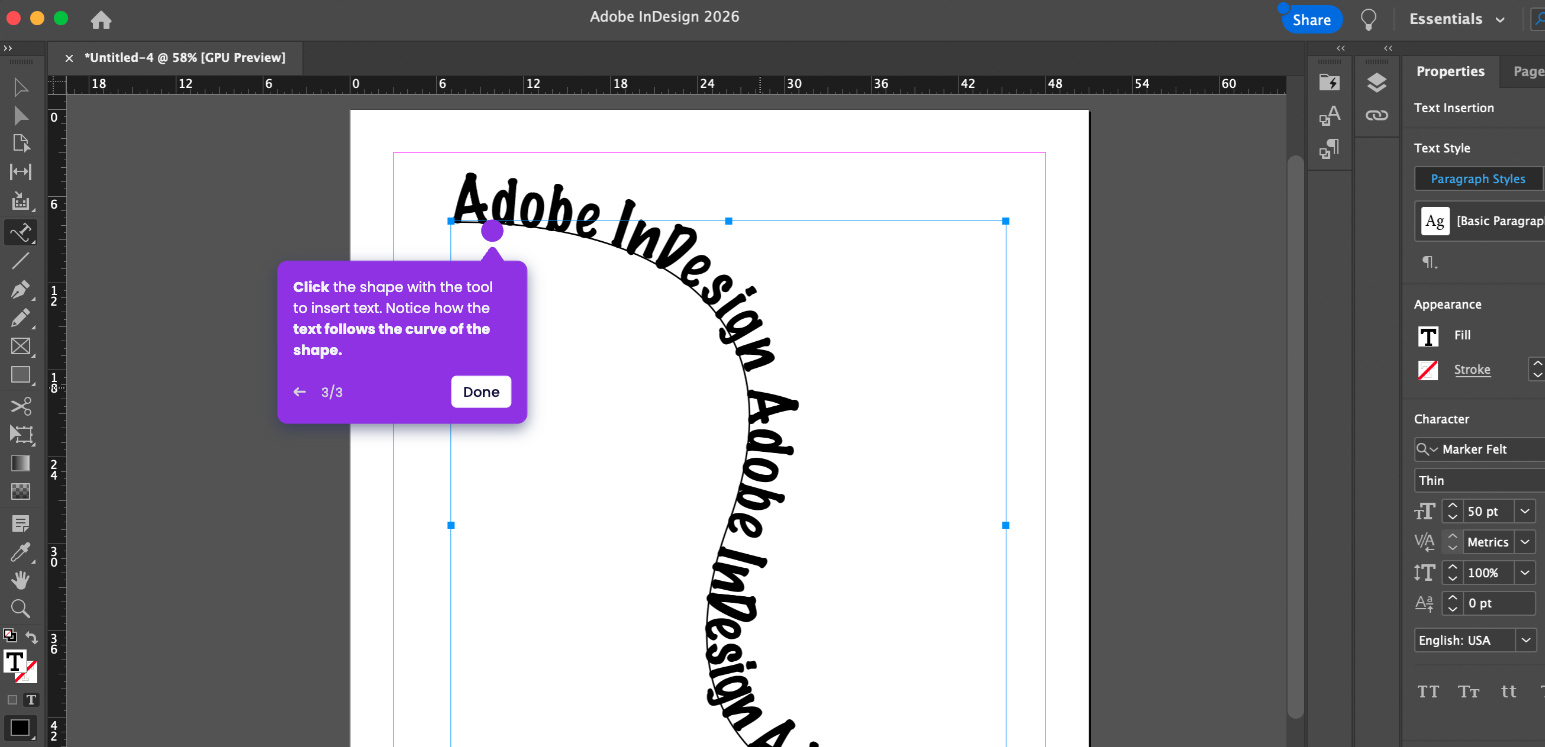
Task: Select the Gradient Swatch tool
Action: point(20,463)
